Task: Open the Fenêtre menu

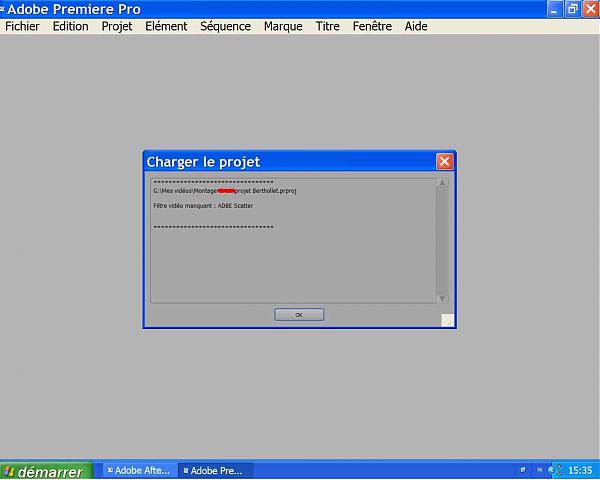Action: [x=372, y=26]
